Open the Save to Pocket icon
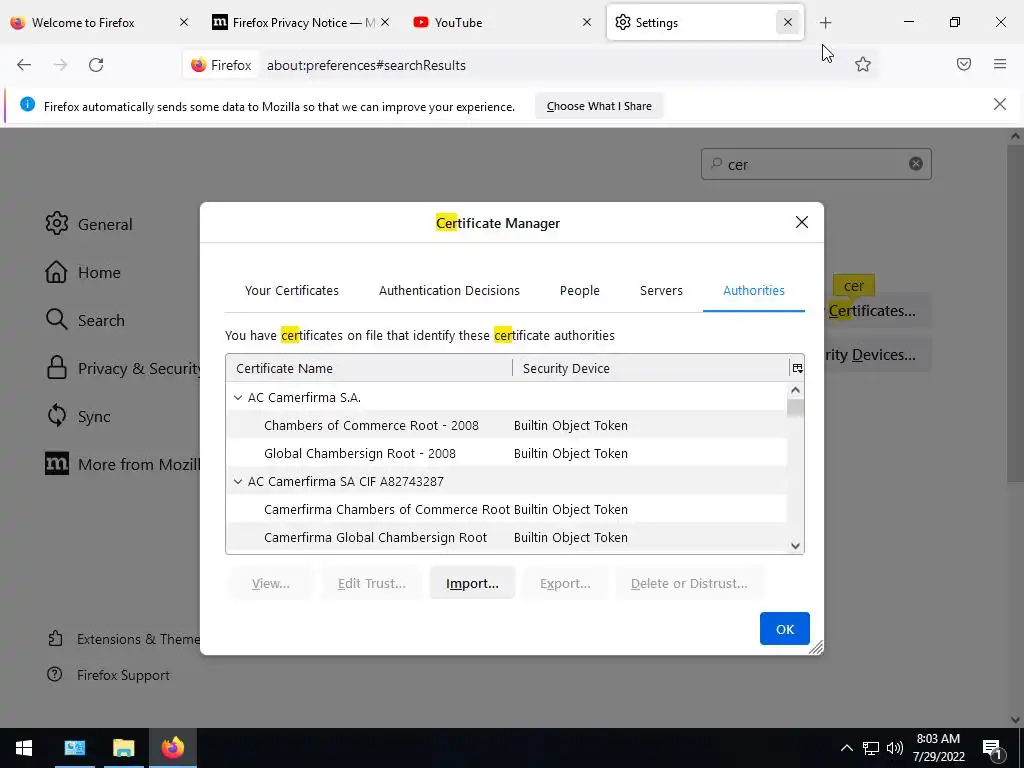Screen dimensions: 1024x768 964,64
